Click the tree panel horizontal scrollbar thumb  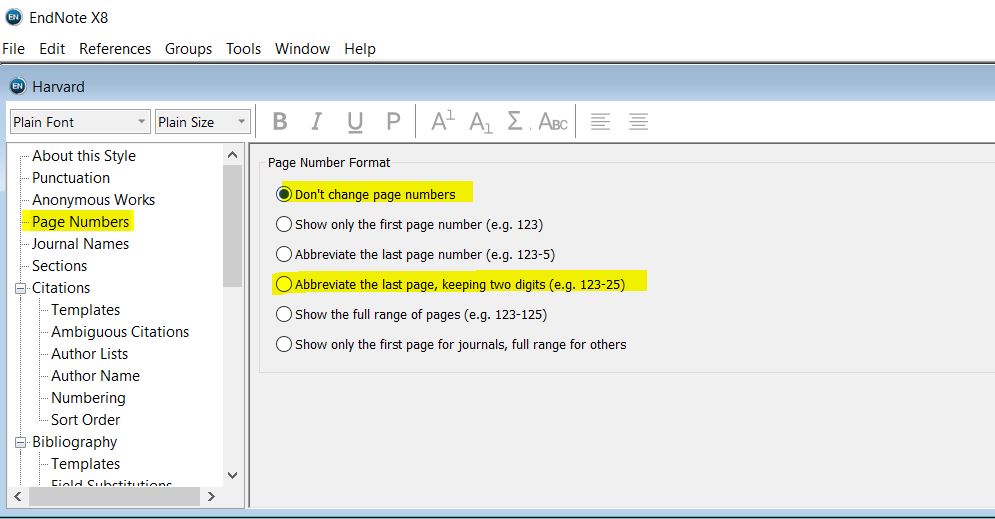pos(114,496)
